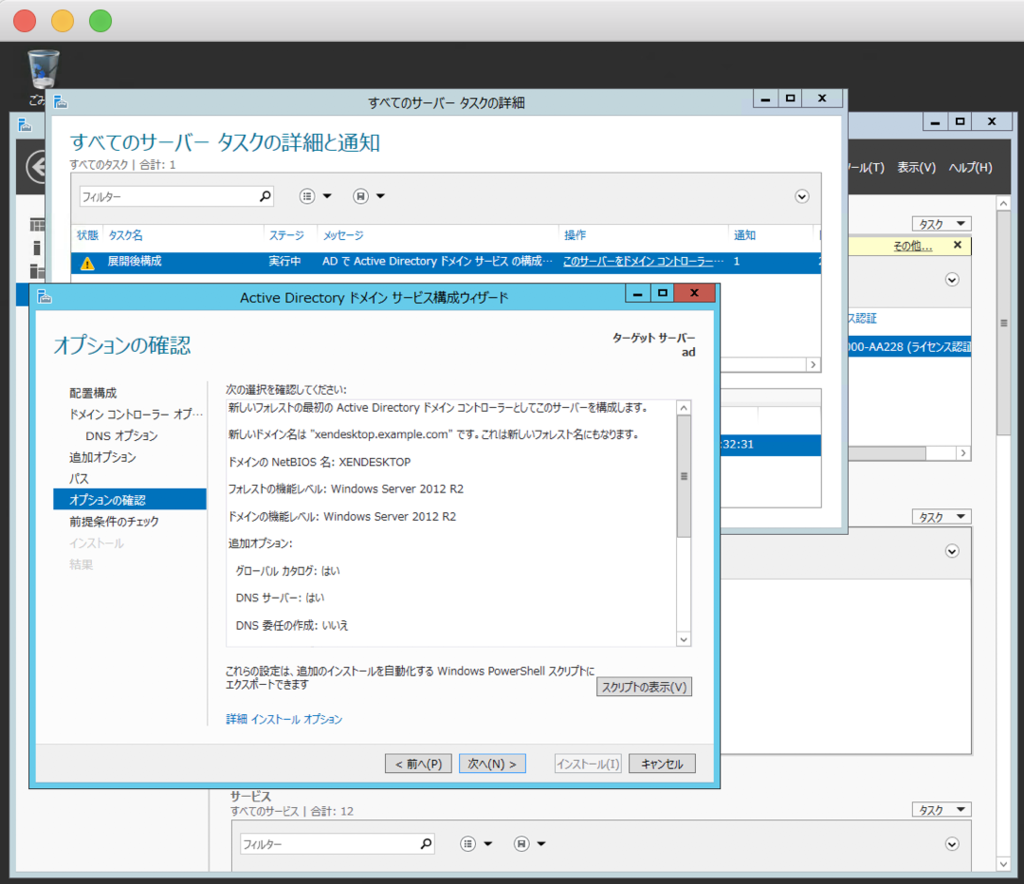Click その他... link in notification bar
The height and width of the screenshot is (884, 1024).
click(913, 246)
